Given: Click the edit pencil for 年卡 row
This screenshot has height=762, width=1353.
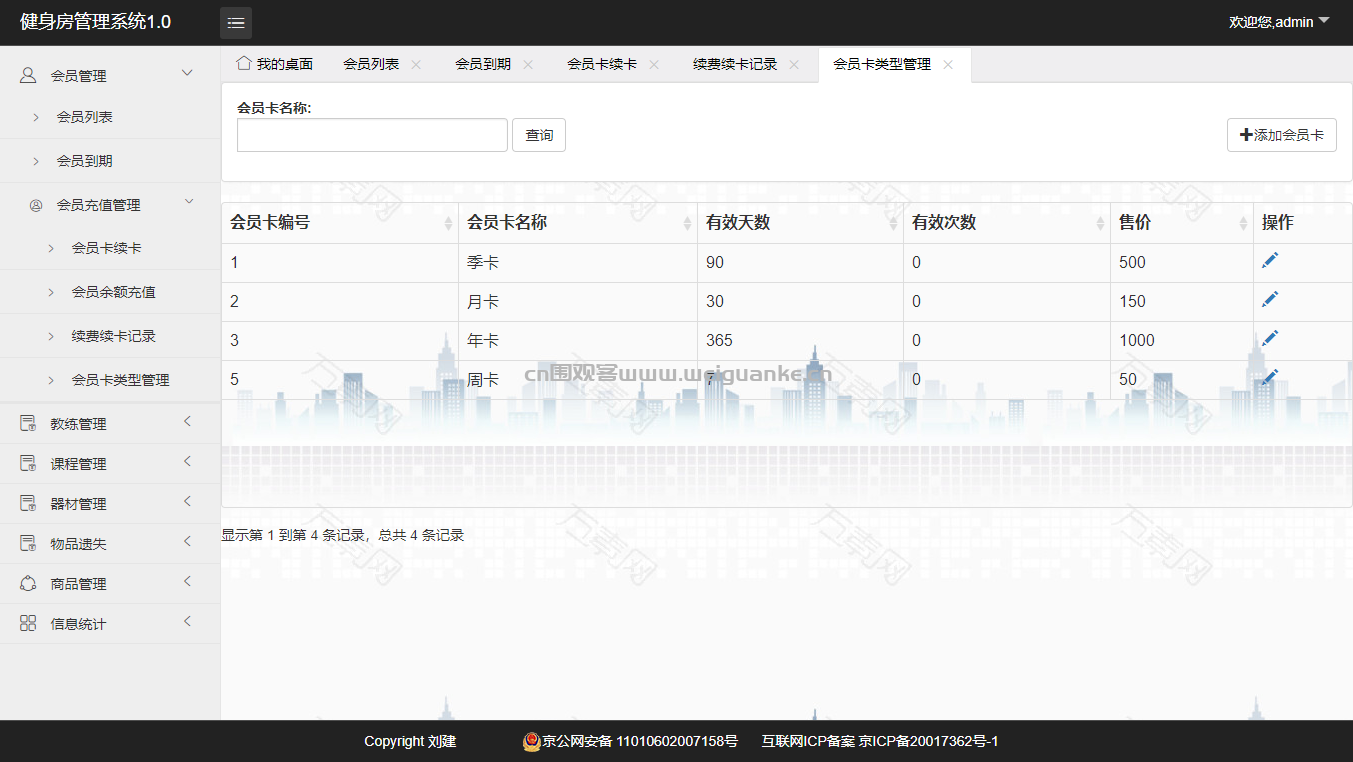Looking at the screenshot, I should point(1270,339).
